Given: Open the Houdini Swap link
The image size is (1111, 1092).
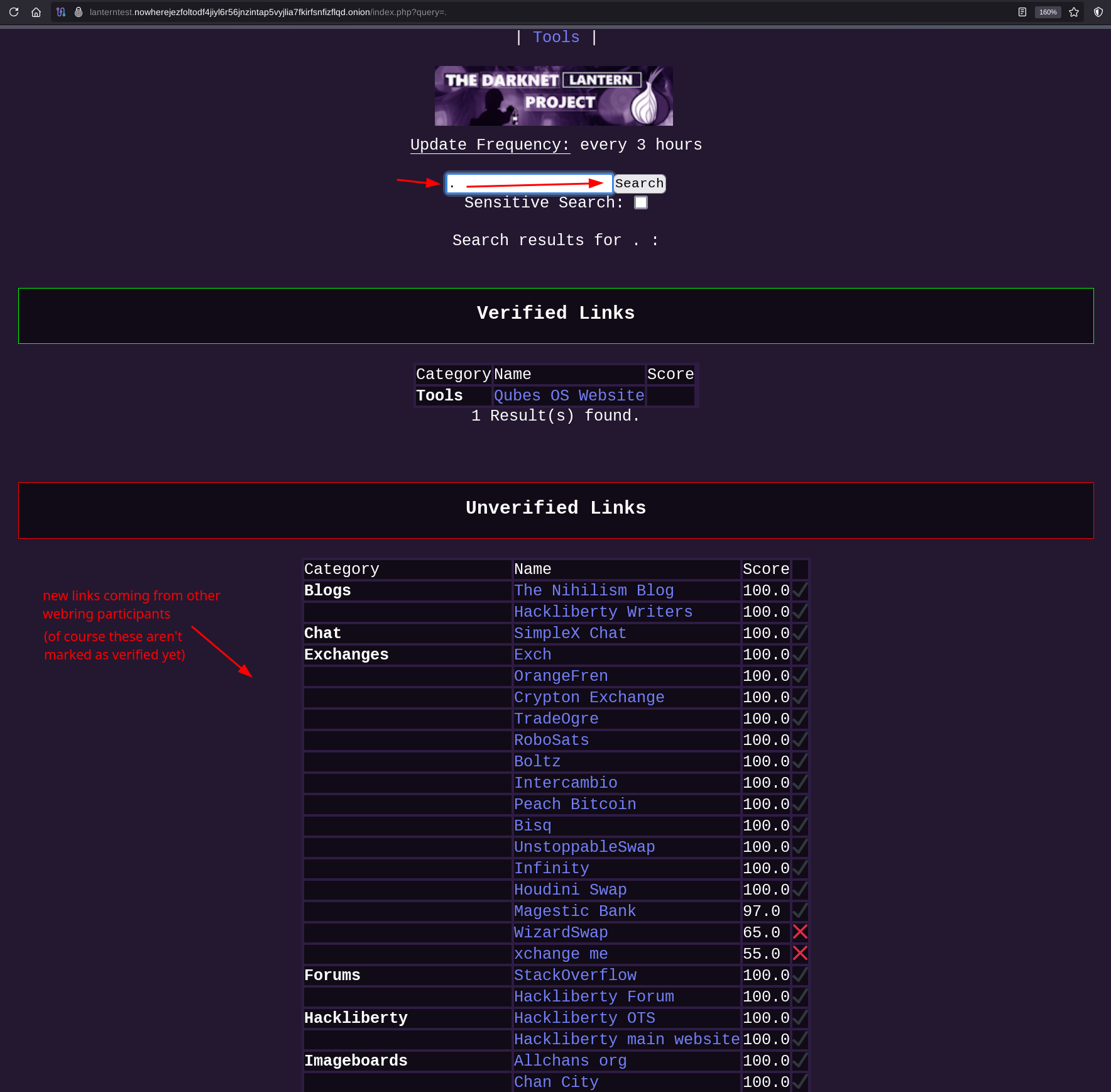Looking at the screenshot, I should tap(570, 890).
